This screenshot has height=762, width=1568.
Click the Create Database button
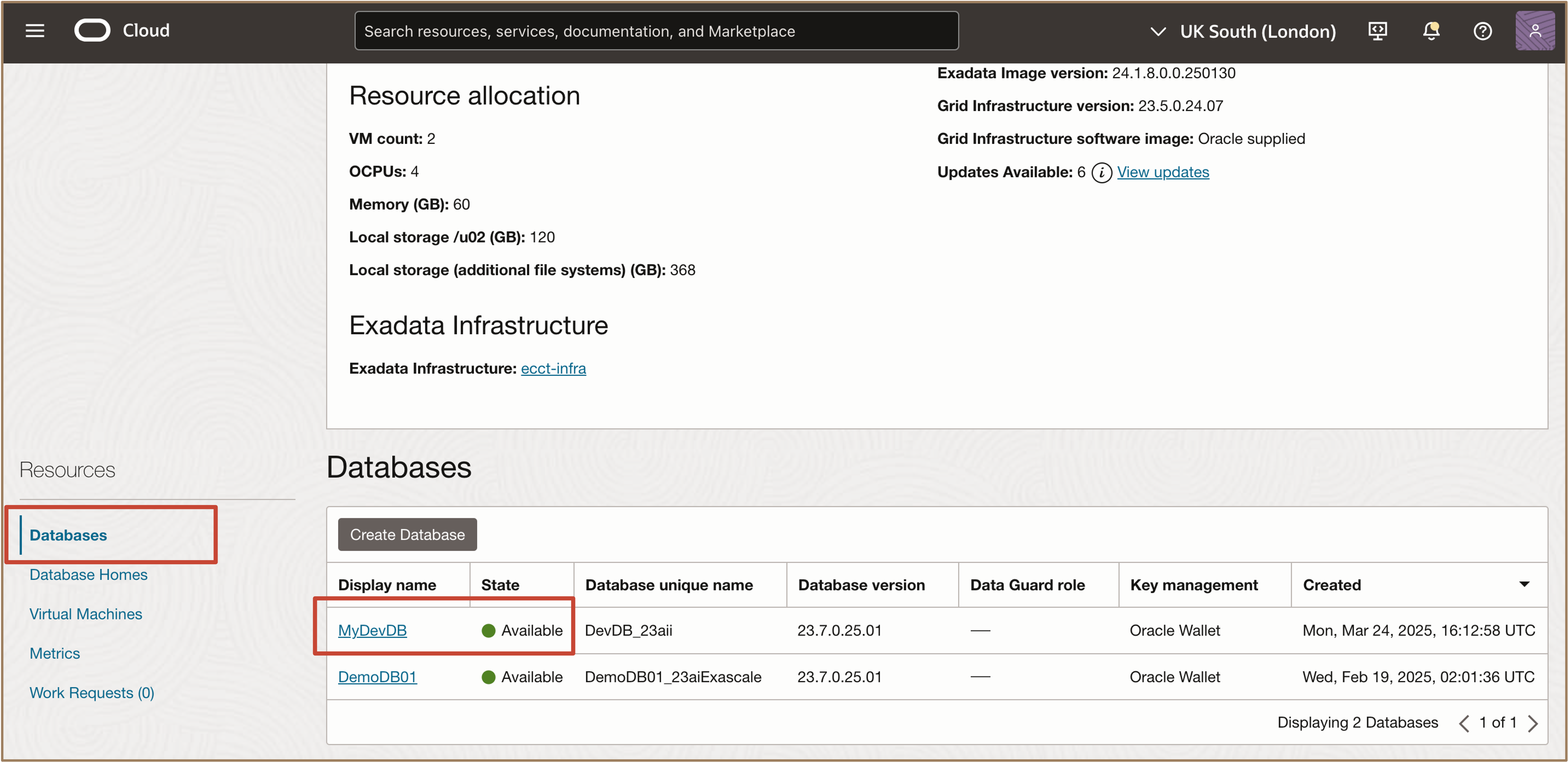click(407, 534)
